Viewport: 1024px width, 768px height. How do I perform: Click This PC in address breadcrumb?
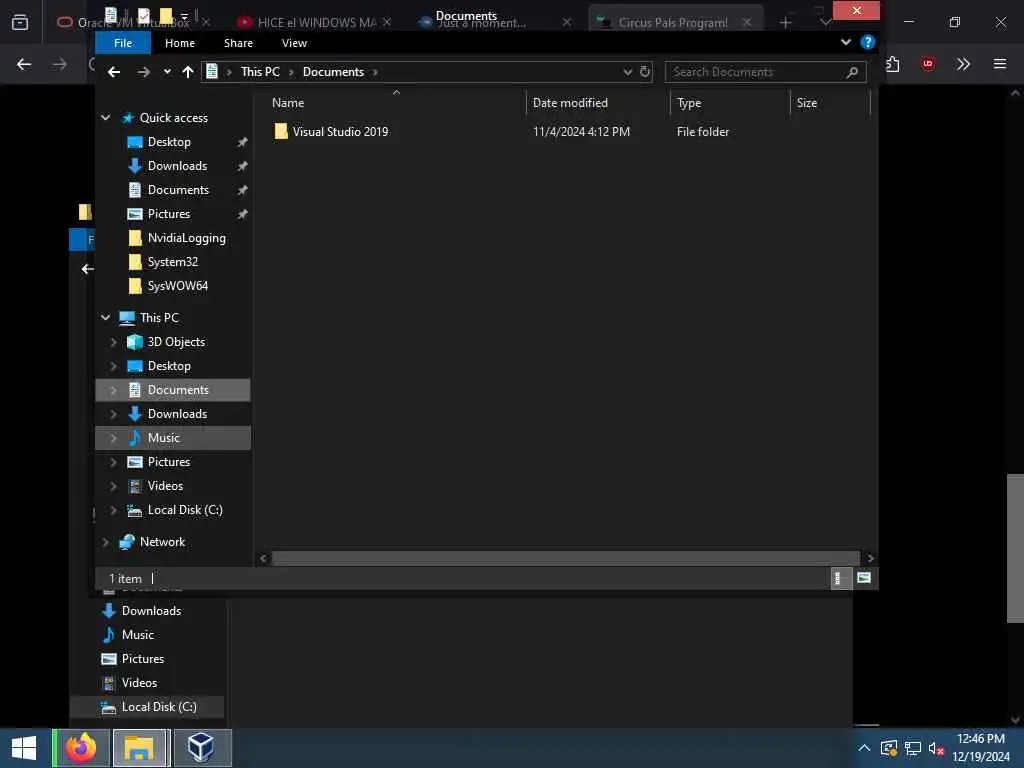(260, 72)
